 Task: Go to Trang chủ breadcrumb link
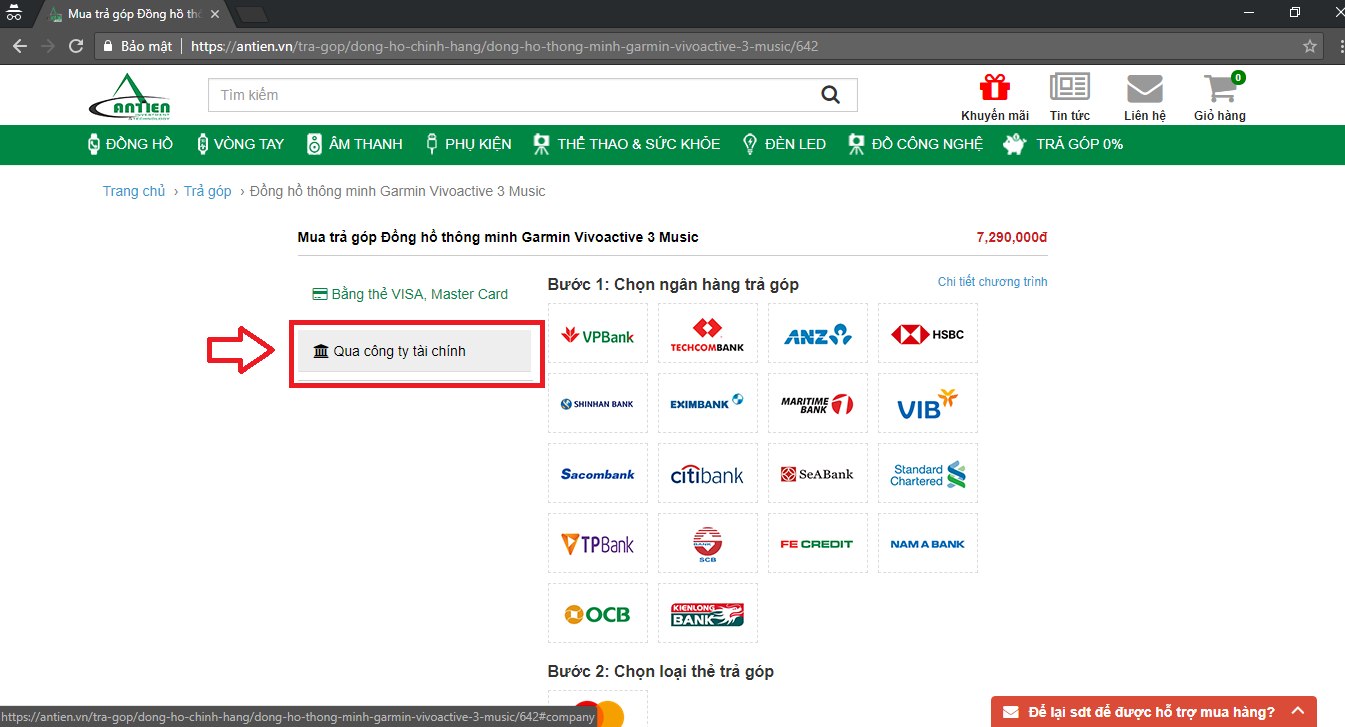(134, 191)
